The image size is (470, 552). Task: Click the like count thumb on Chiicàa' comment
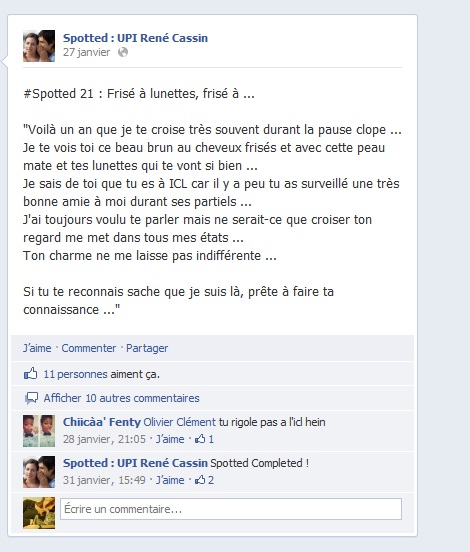(200, 439)
